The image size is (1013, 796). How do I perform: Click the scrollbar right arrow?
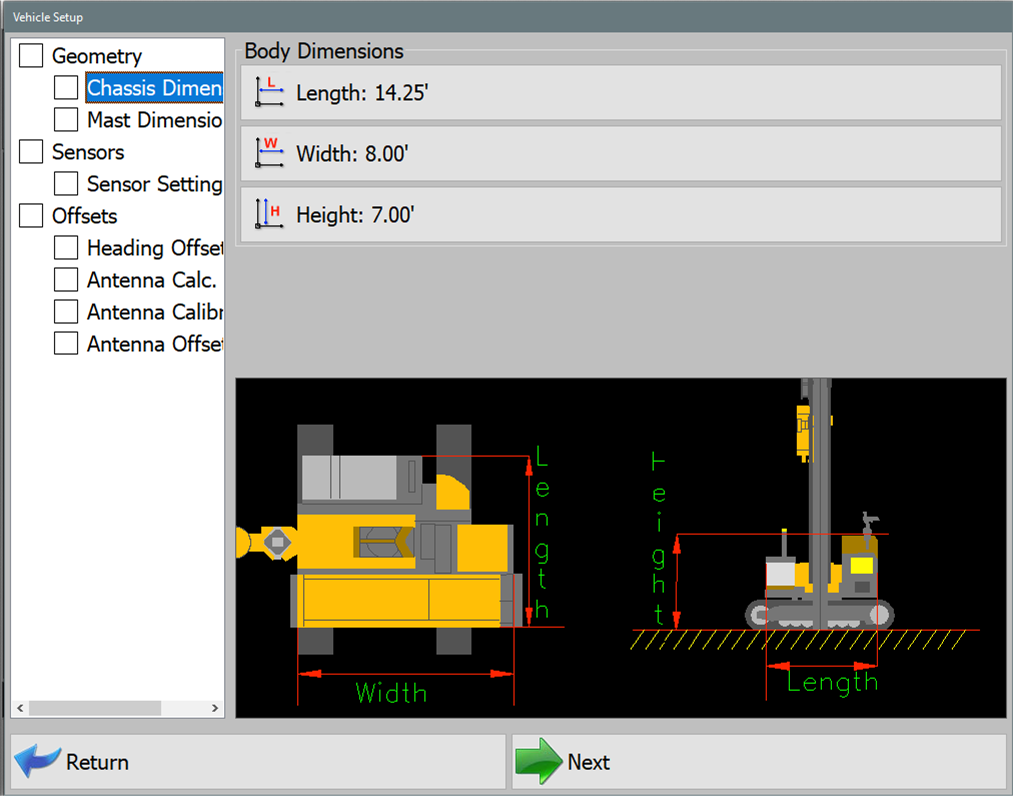pyautogui.click(x=215, y=707)
